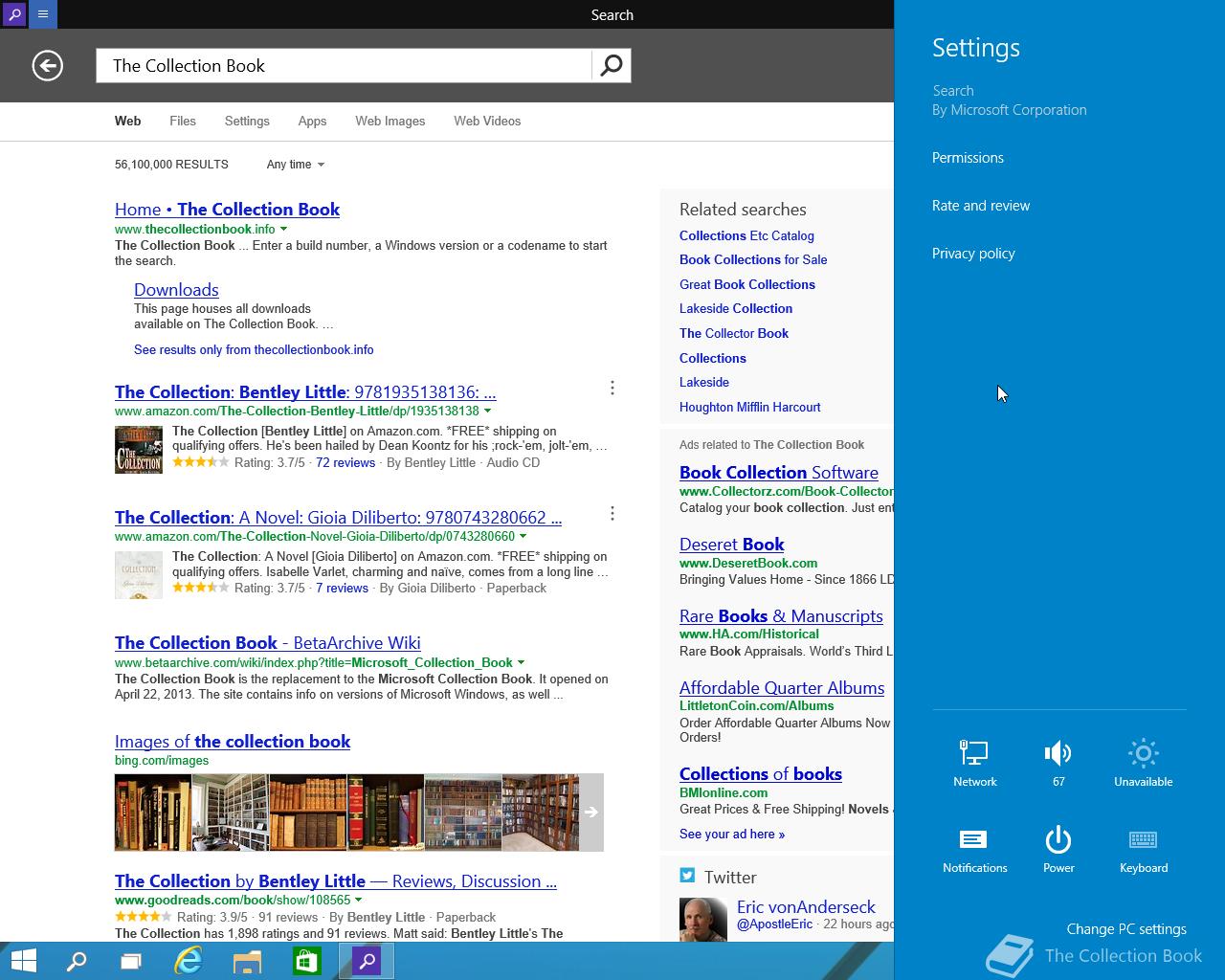Select the purple Search app on the taskbar

367,961
